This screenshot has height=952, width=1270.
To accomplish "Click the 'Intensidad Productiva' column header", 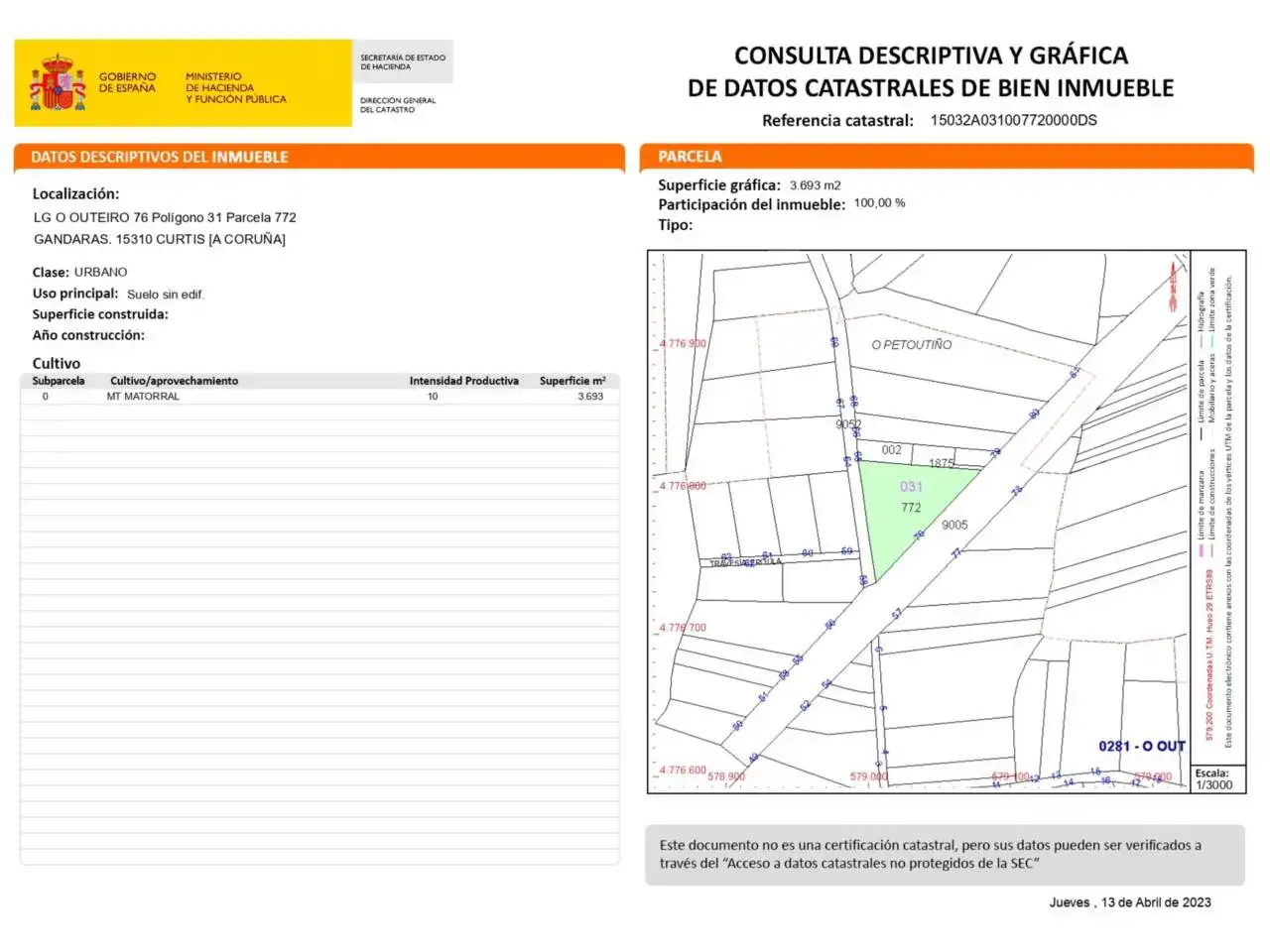I will pyautogui.click(x=464, y=381).
